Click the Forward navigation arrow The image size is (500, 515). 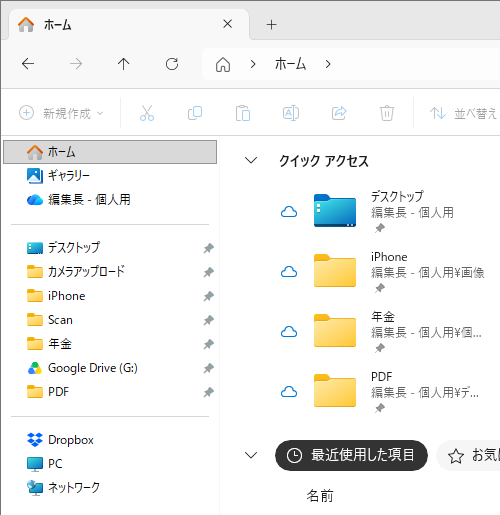click(x=76, y=64)
